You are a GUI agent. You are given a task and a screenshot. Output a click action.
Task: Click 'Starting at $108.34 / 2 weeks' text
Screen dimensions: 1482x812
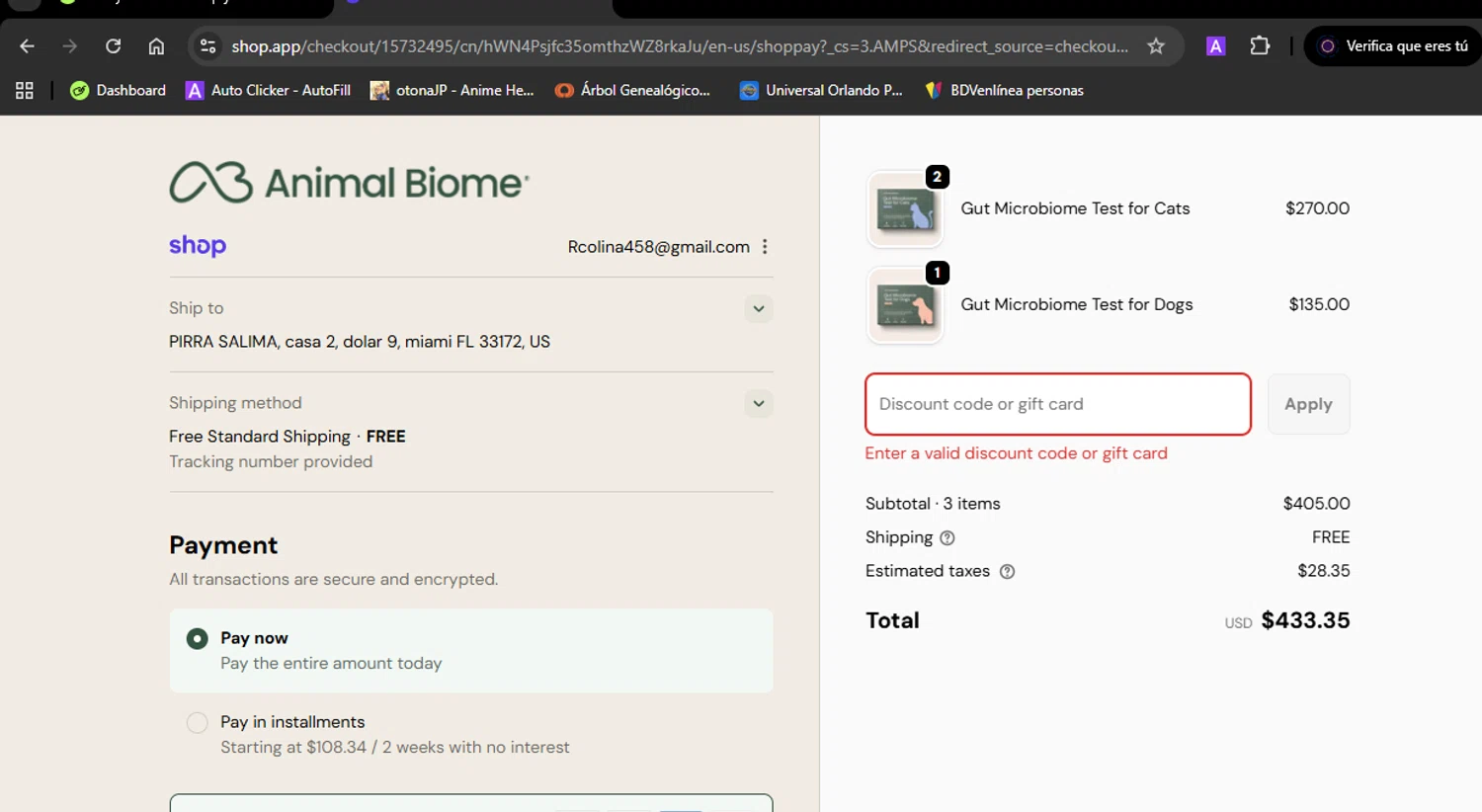[394, 748]
